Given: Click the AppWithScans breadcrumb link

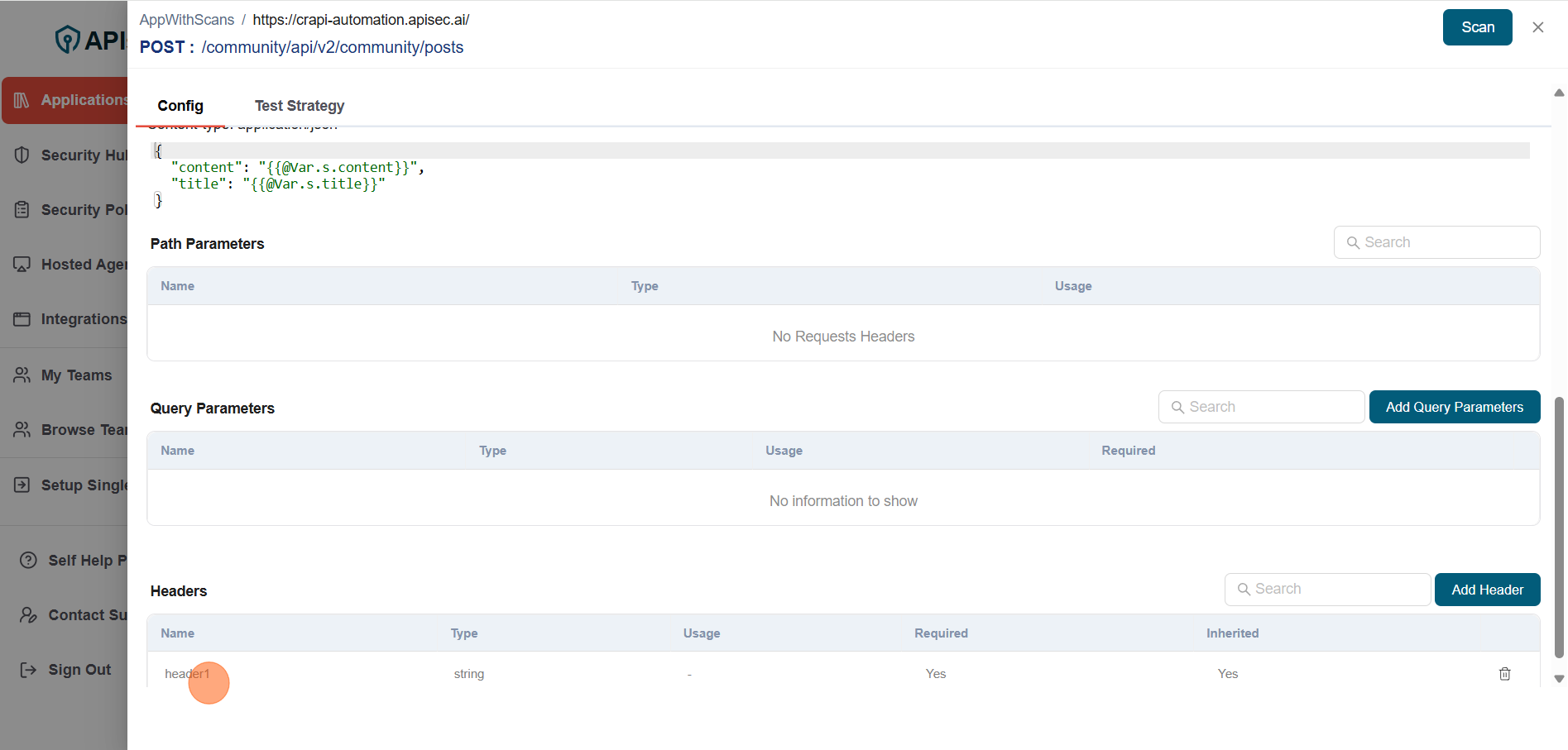Looking at the screenshot, I should 186,20.
